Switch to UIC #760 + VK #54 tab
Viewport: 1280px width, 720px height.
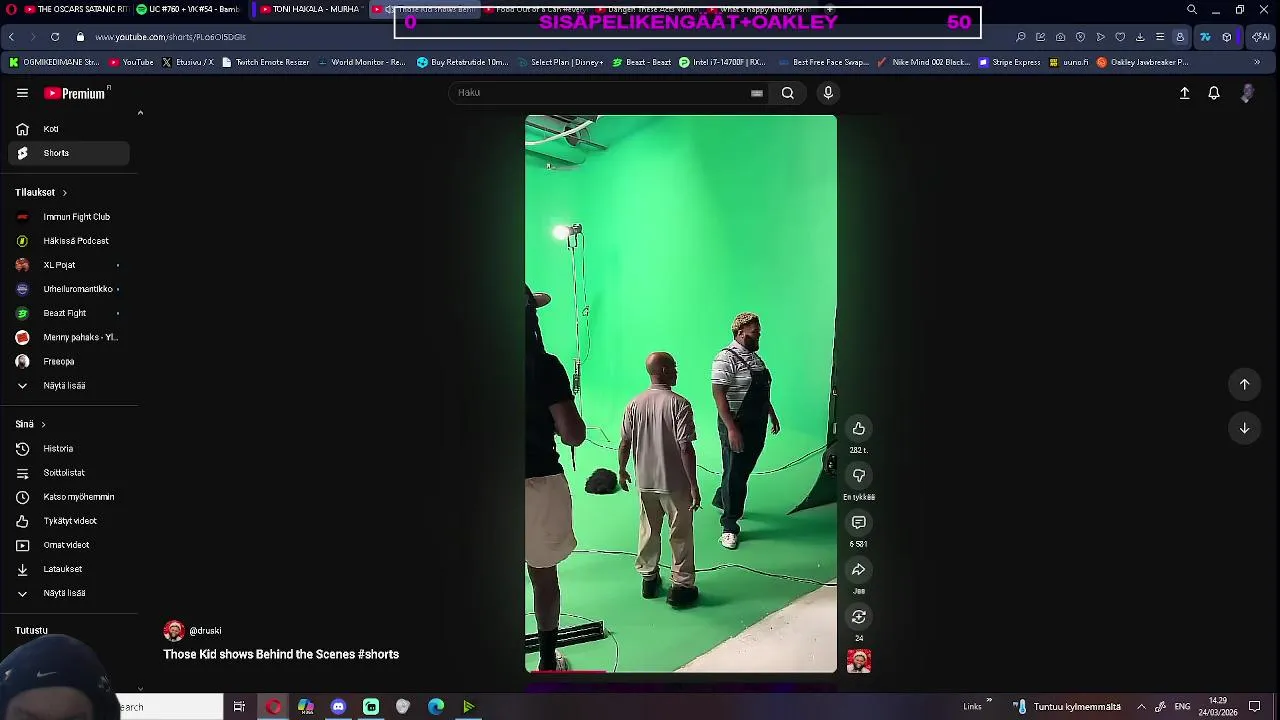[189, 9]
